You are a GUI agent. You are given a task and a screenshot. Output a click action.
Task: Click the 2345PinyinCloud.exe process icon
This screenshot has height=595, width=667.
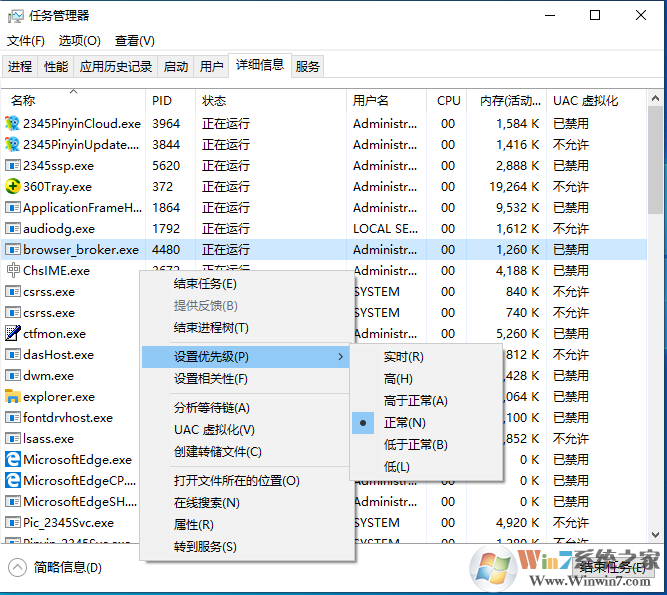click(x=12, y=124)
